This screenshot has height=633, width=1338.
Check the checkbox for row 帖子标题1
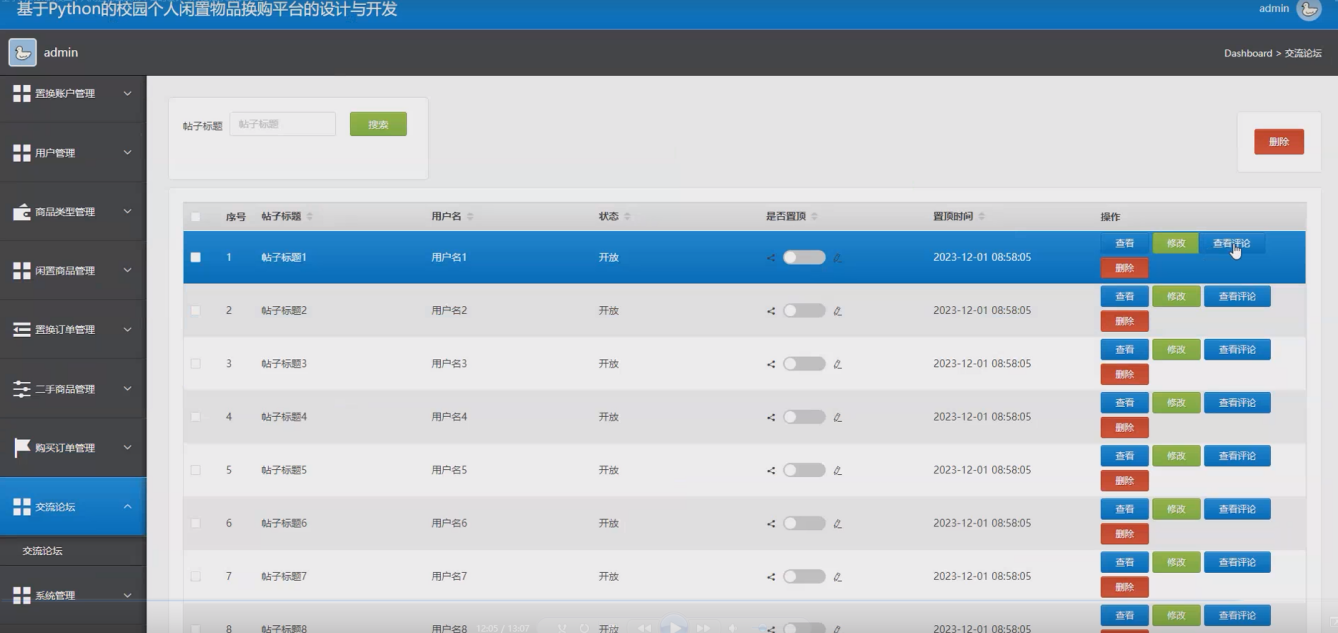[196, 257]
